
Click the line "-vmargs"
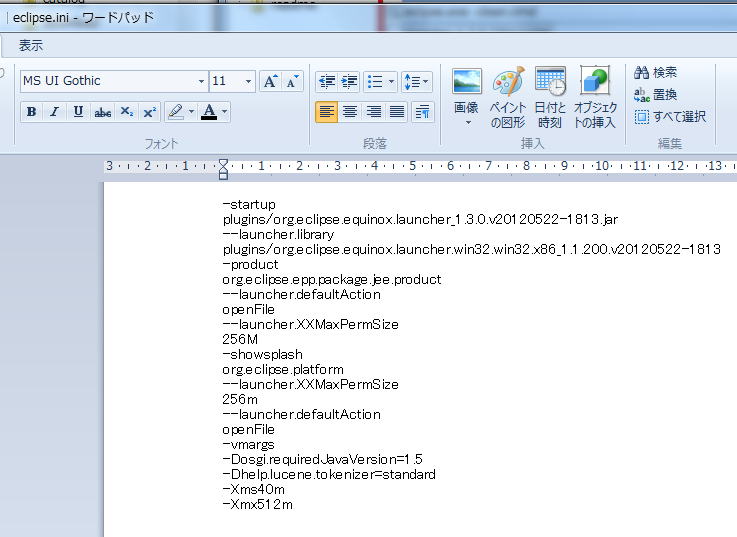tap(248, 444)
